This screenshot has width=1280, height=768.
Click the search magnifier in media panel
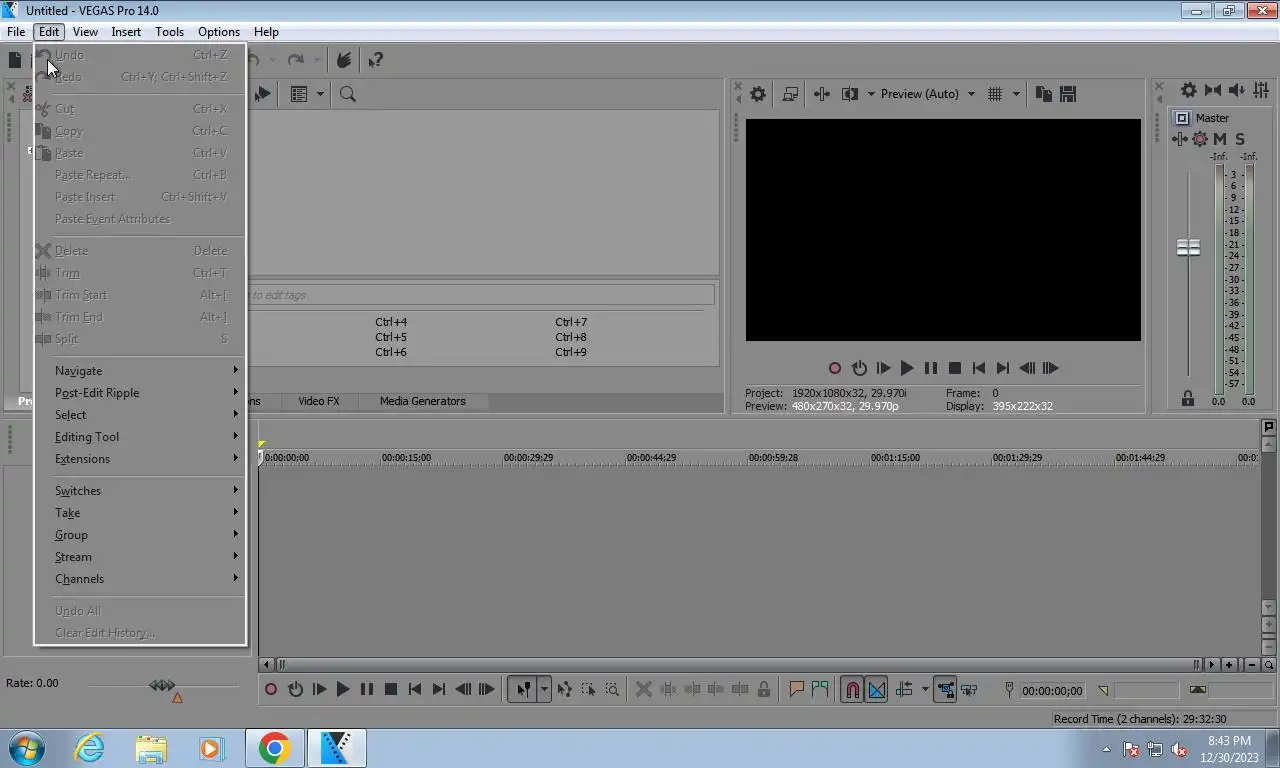pyautogui.click(x=348, y=94)
